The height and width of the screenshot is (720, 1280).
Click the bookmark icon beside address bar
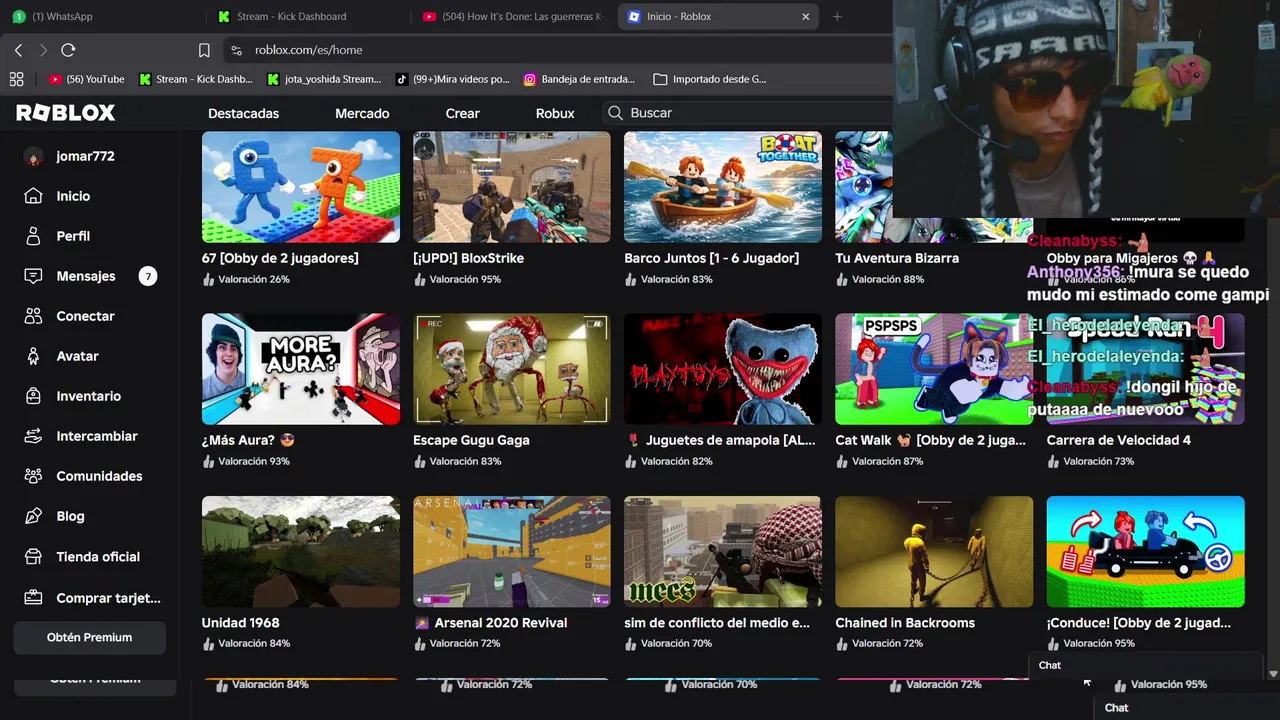[x=204, y=50]
